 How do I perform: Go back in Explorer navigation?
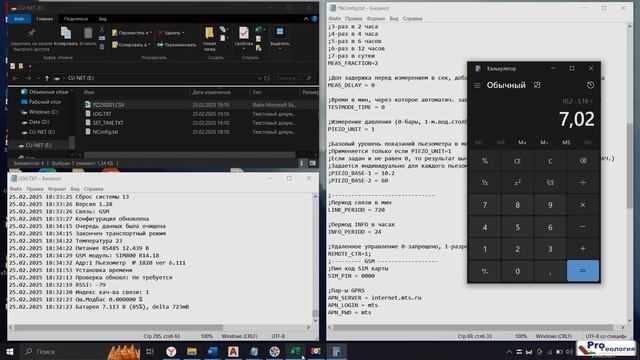16,78
